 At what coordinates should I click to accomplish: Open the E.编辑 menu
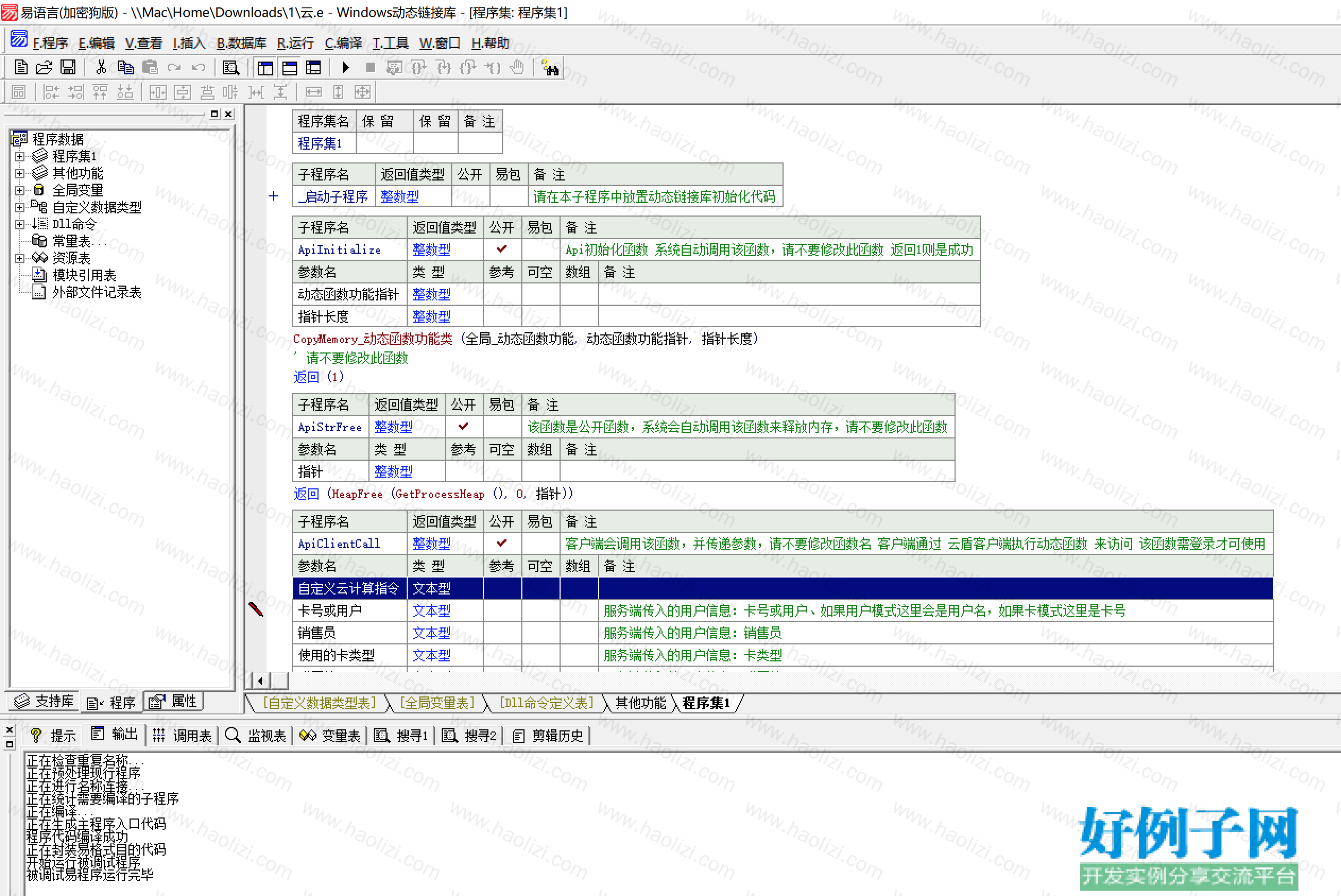pyautogui.click(x=97, y=43)
